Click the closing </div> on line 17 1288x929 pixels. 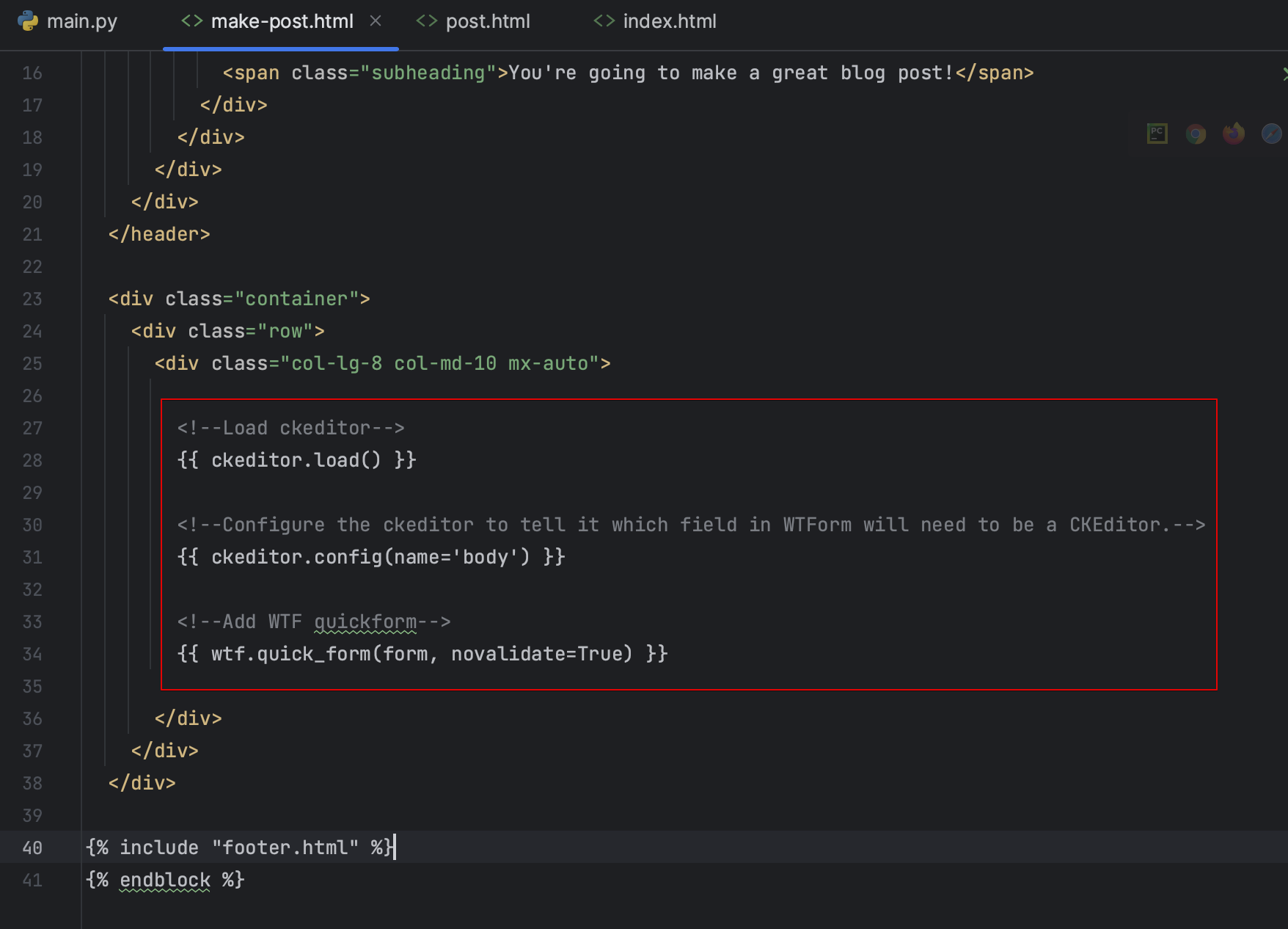pos(234,105)
